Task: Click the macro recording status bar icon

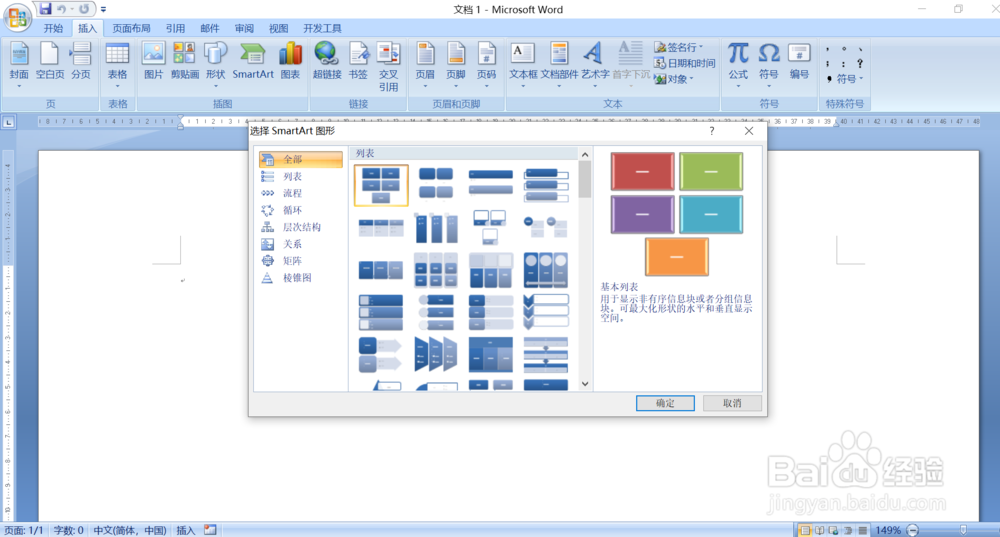Action: 210,530
